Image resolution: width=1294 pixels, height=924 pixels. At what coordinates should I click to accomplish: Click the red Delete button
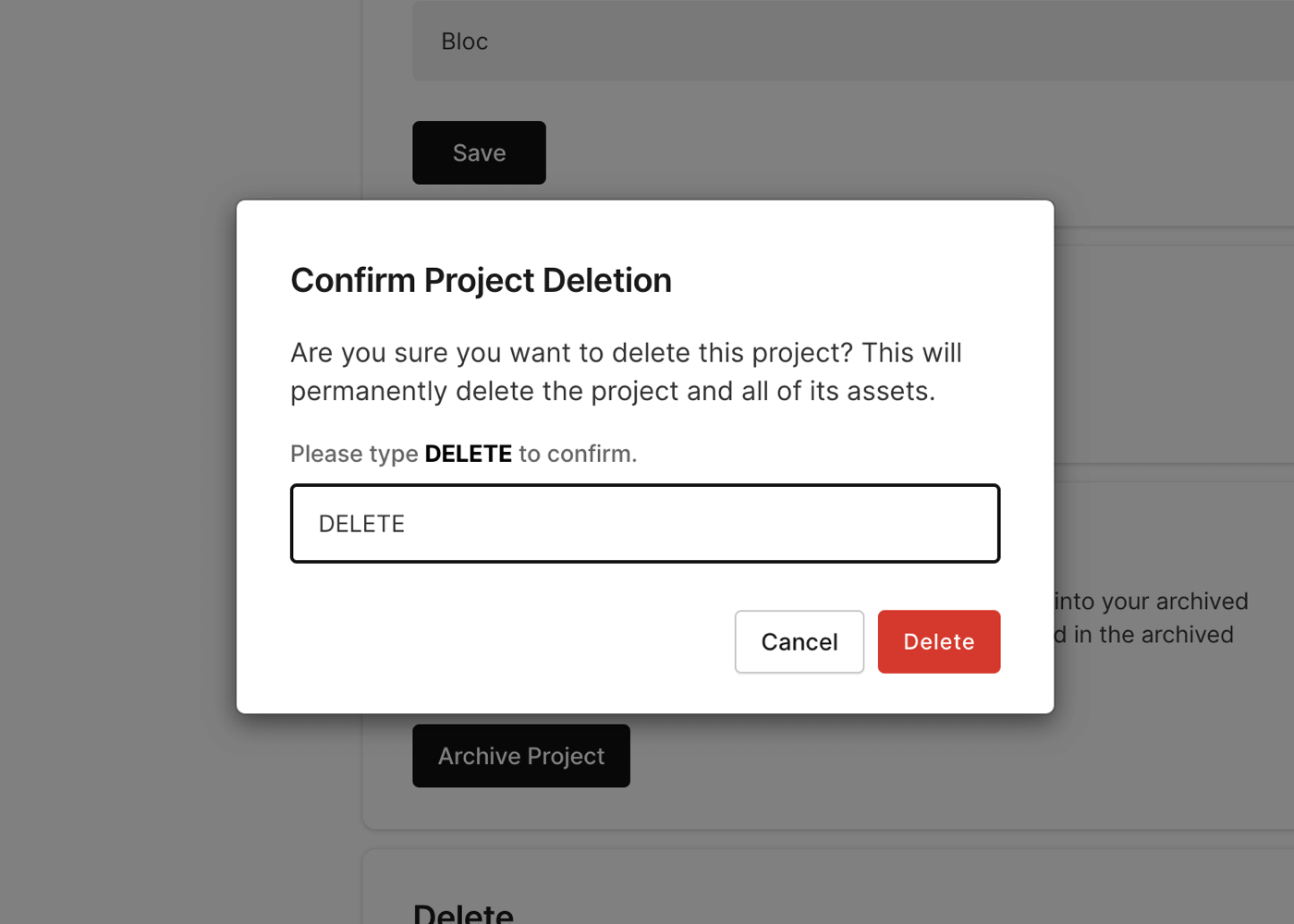click(x=938, y=641)
